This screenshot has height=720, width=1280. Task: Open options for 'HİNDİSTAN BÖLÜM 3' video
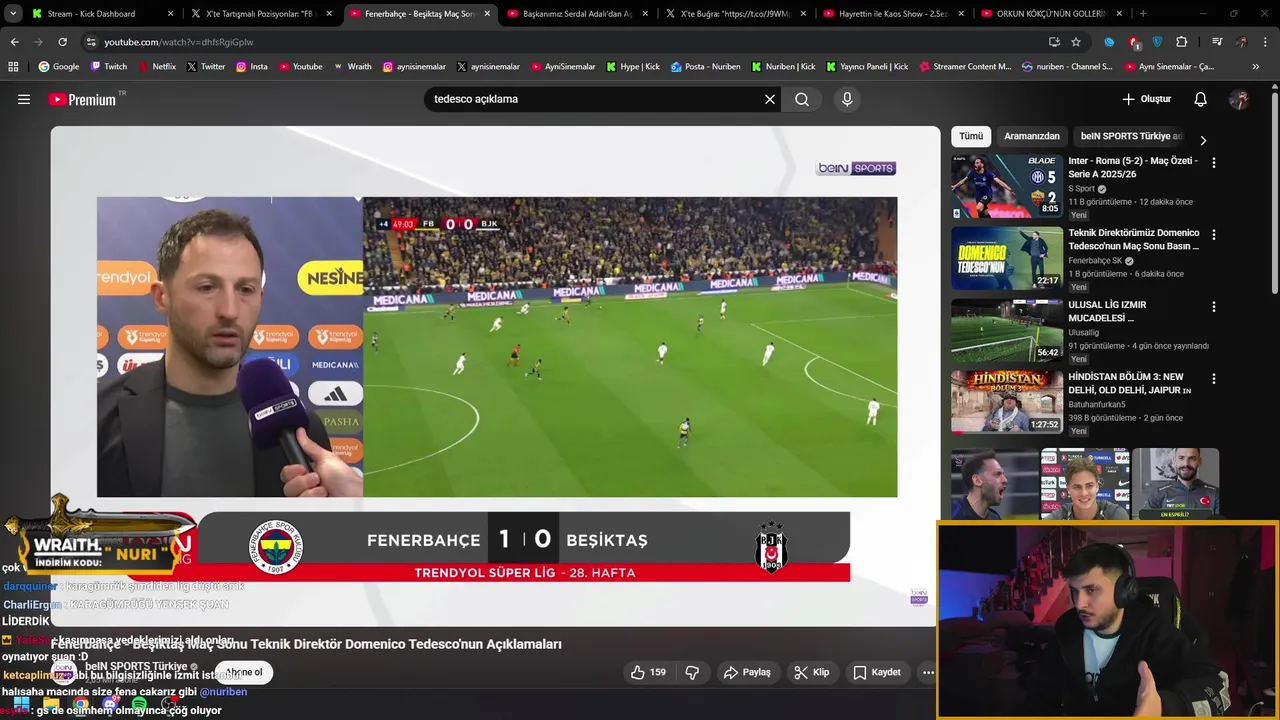(x=1214, y=378)
